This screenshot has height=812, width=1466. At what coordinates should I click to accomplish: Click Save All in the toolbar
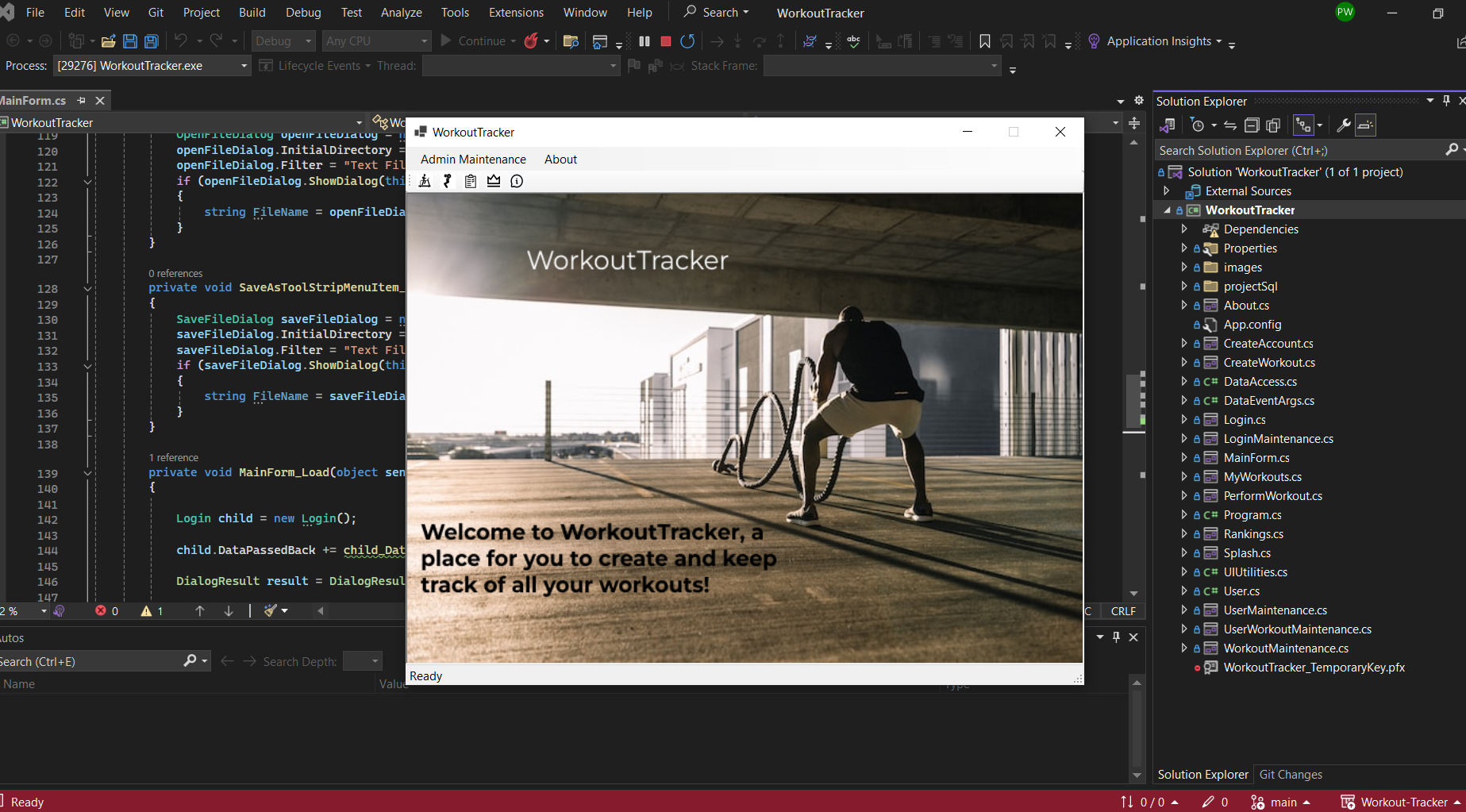[x=151, y=41]
